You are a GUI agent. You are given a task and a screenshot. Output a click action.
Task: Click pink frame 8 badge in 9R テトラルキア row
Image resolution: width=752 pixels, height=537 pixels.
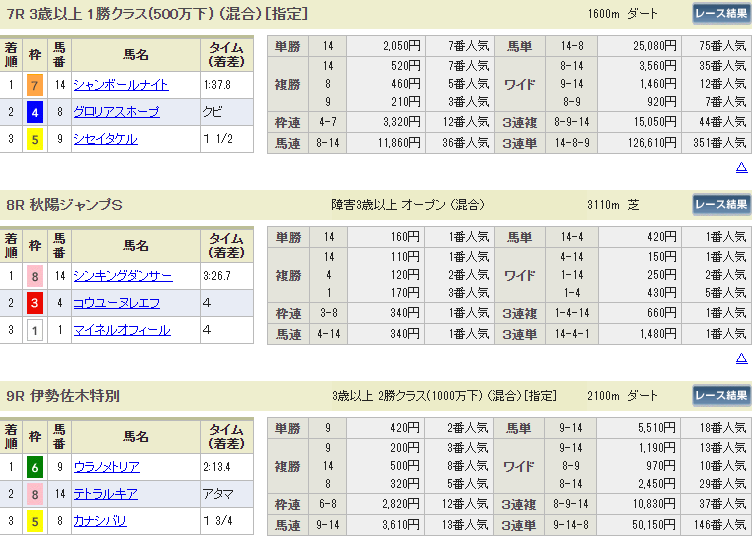click(x=35, y=494)
